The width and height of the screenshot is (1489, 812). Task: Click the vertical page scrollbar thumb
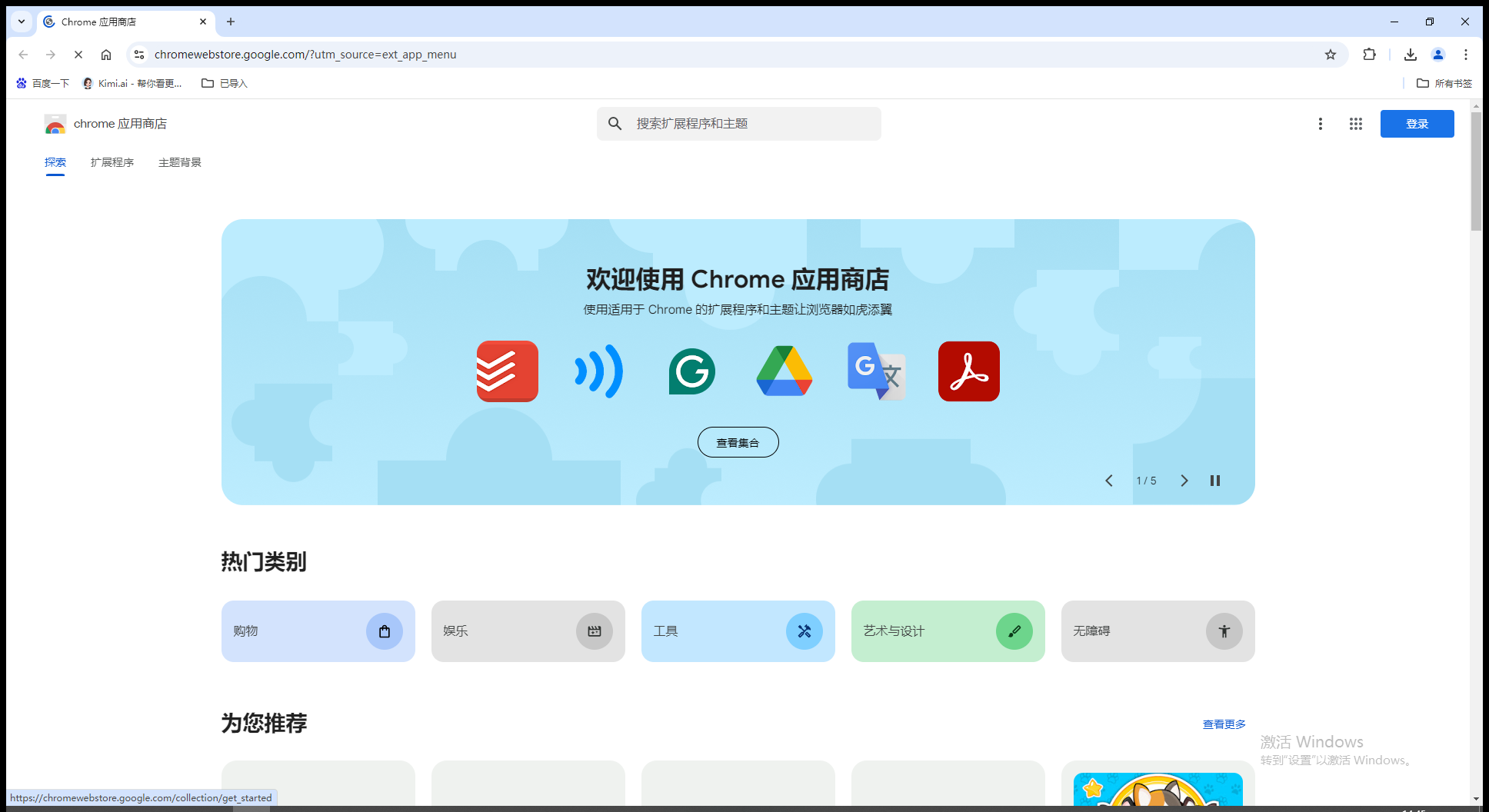click(x=1476, y=171)
